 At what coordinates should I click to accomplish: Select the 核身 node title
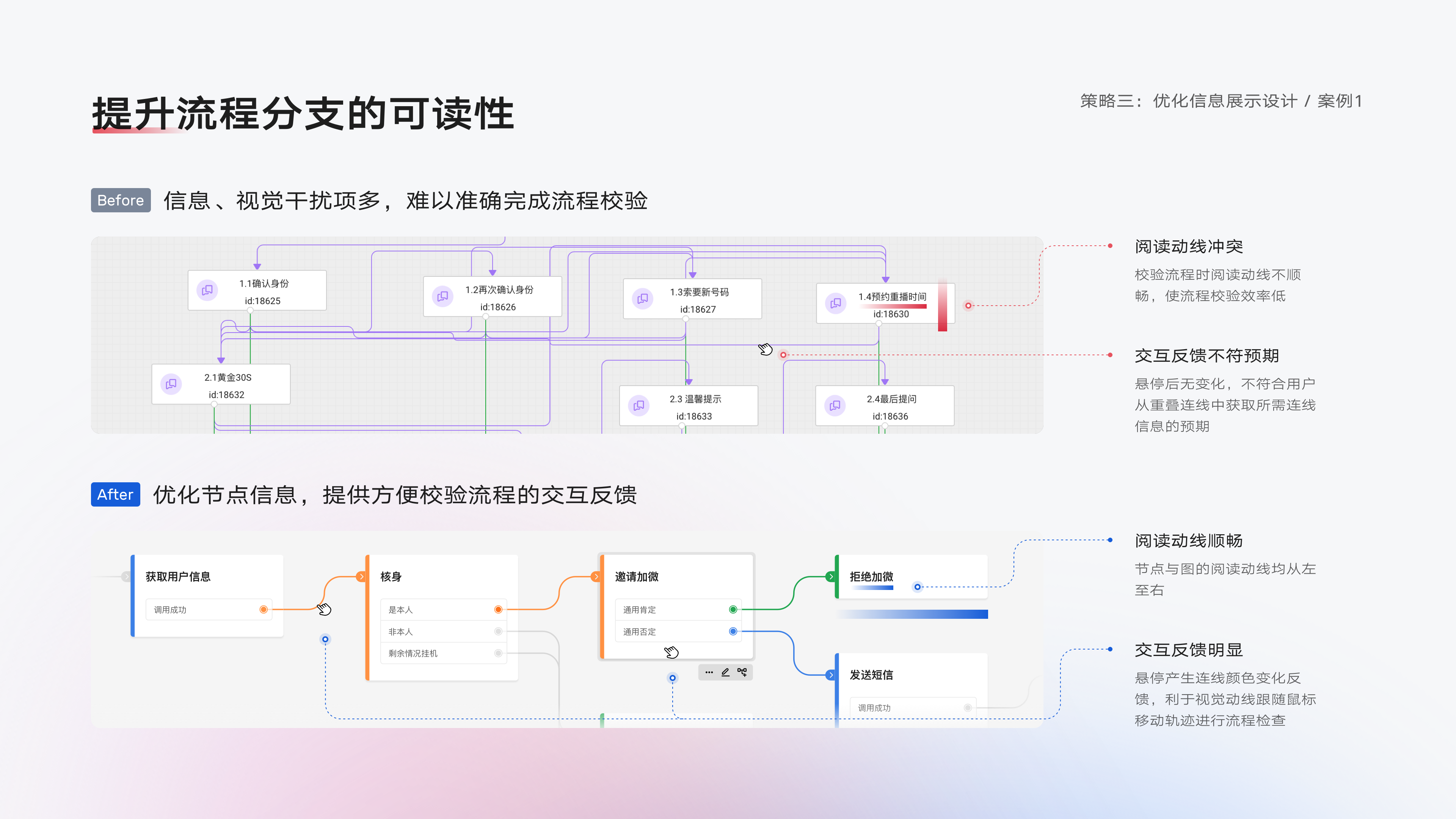click(x=391, y=576)
